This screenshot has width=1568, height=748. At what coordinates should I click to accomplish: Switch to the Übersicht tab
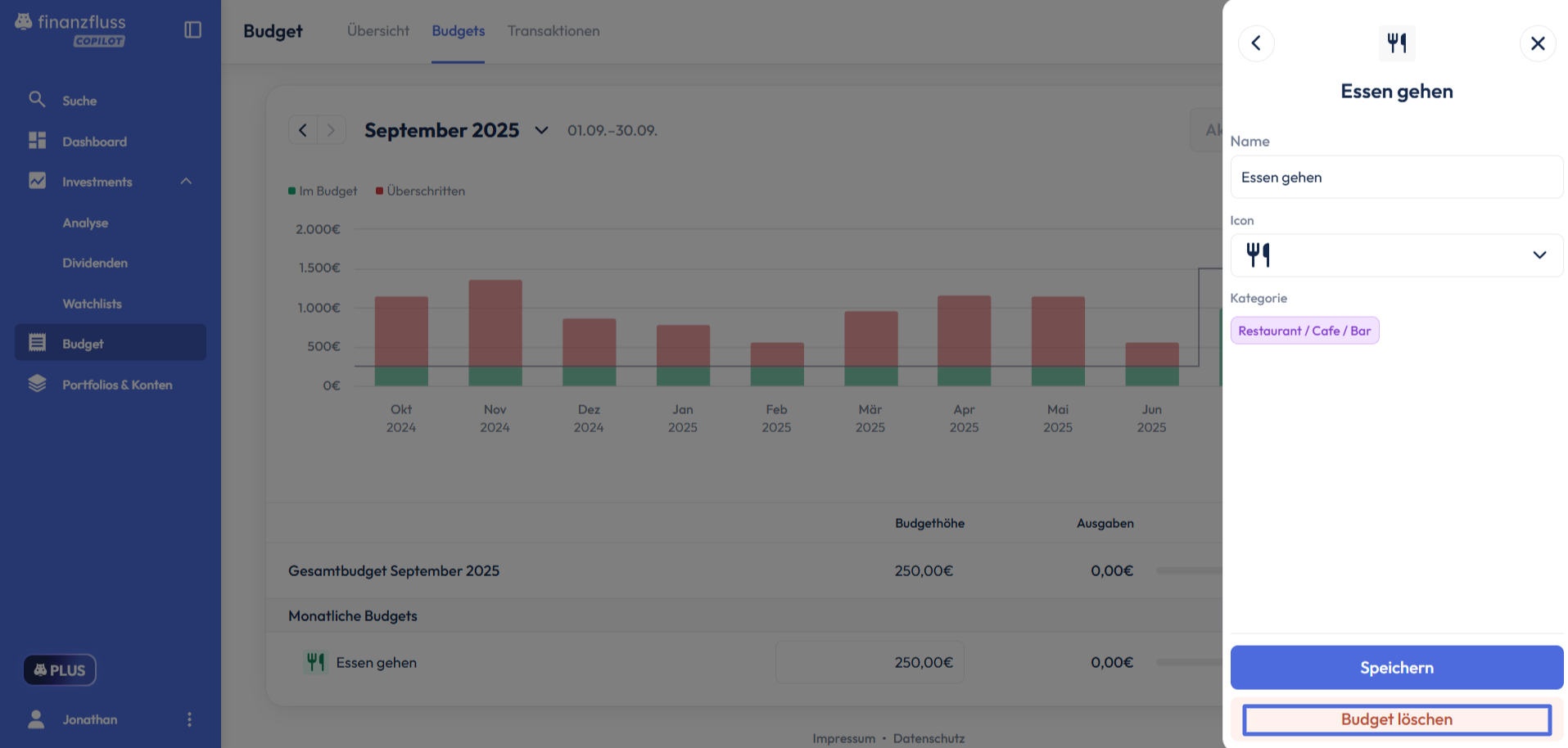[x=377, y=31]
